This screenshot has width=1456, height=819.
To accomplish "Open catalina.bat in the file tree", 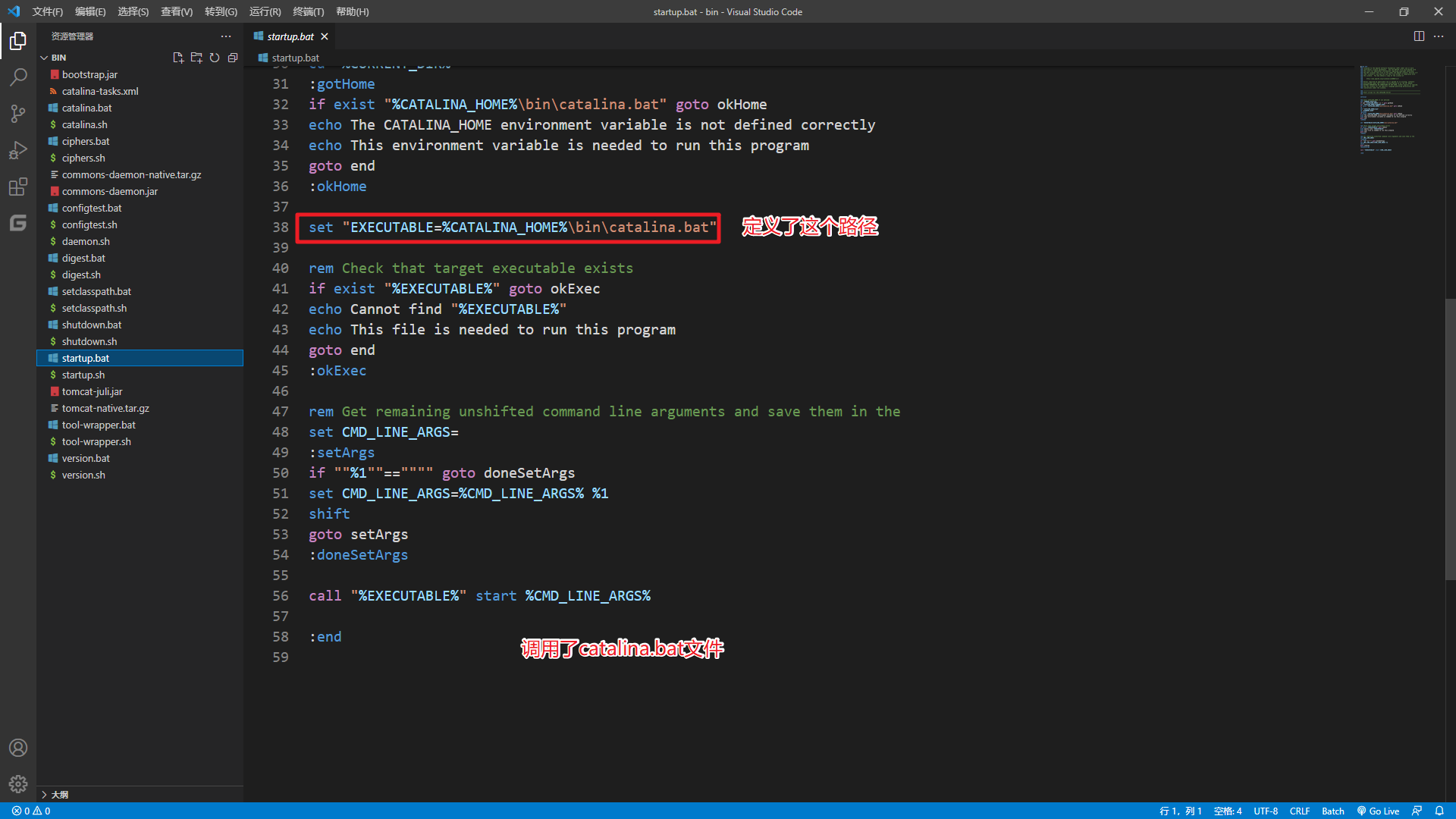I will click(x=86, y=108).
